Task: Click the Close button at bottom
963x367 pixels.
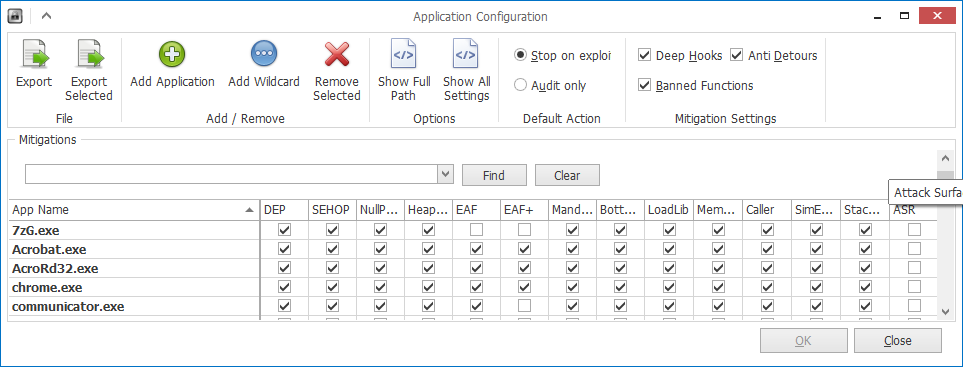Action: click(897, 341)
